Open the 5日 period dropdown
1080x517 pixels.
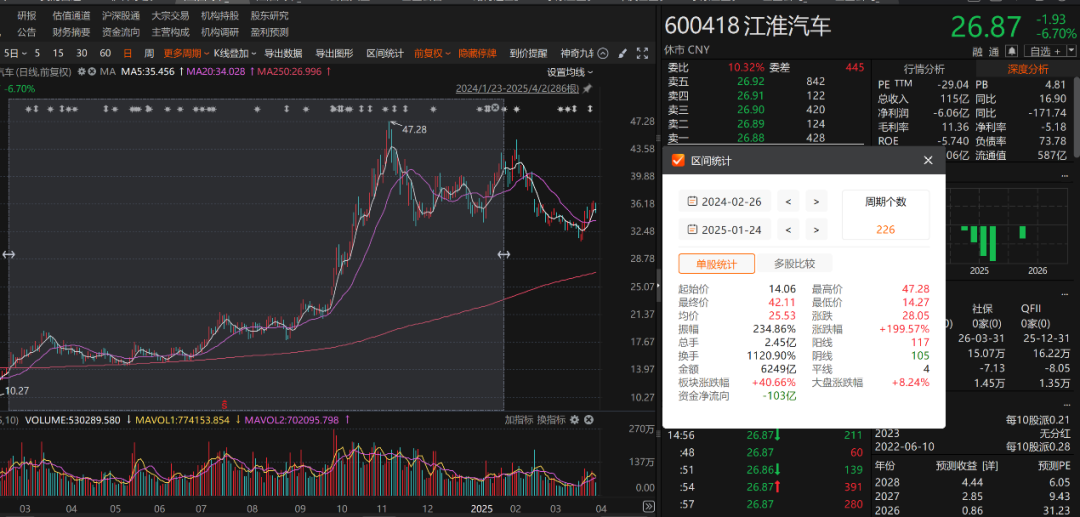pos(15,53)
